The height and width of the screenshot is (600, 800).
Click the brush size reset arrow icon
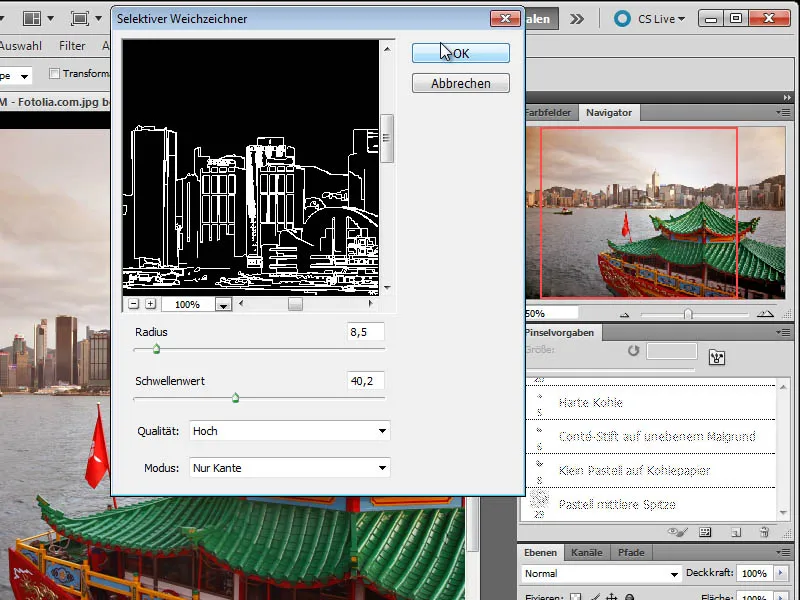(x=633, y=351)
